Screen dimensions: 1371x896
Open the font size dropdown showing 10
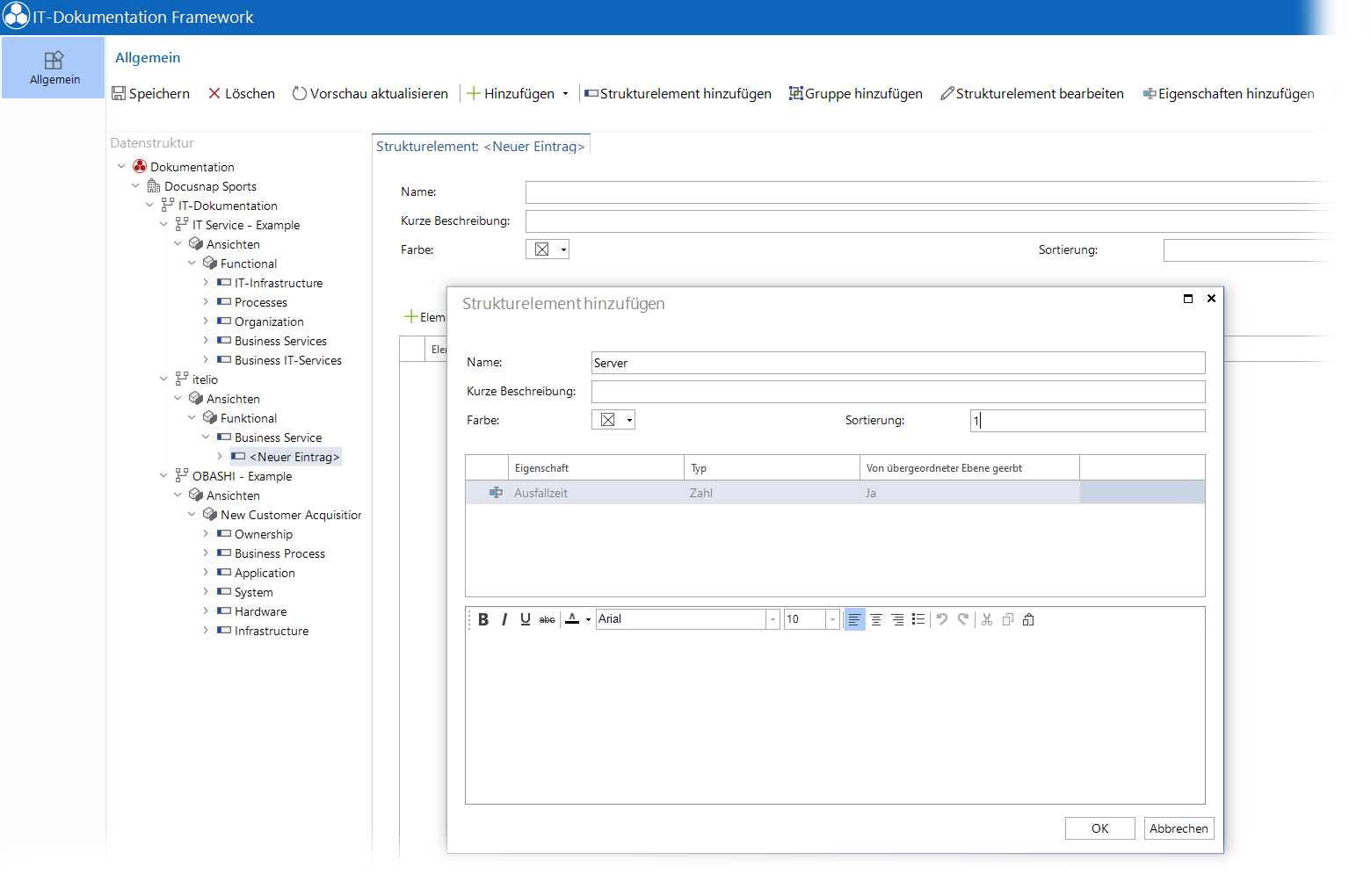pyautogui.click(x=832, y=619)
